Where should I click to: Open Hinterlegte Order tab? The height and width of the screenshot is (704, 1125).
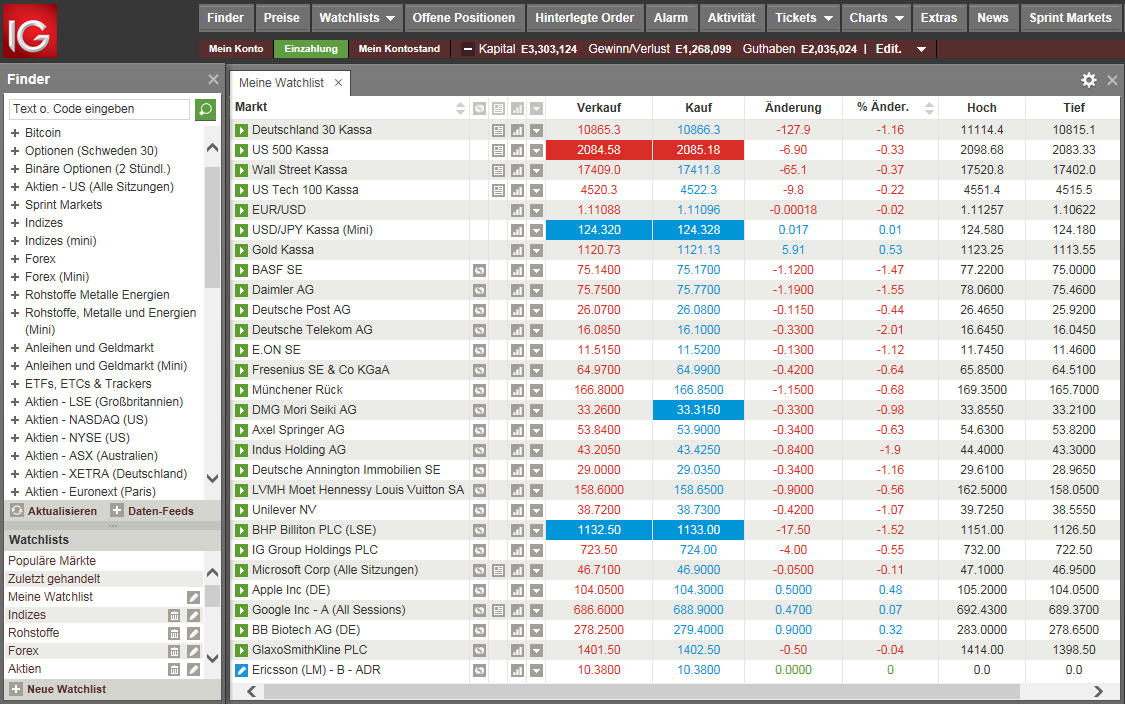[x=584, y=18]
